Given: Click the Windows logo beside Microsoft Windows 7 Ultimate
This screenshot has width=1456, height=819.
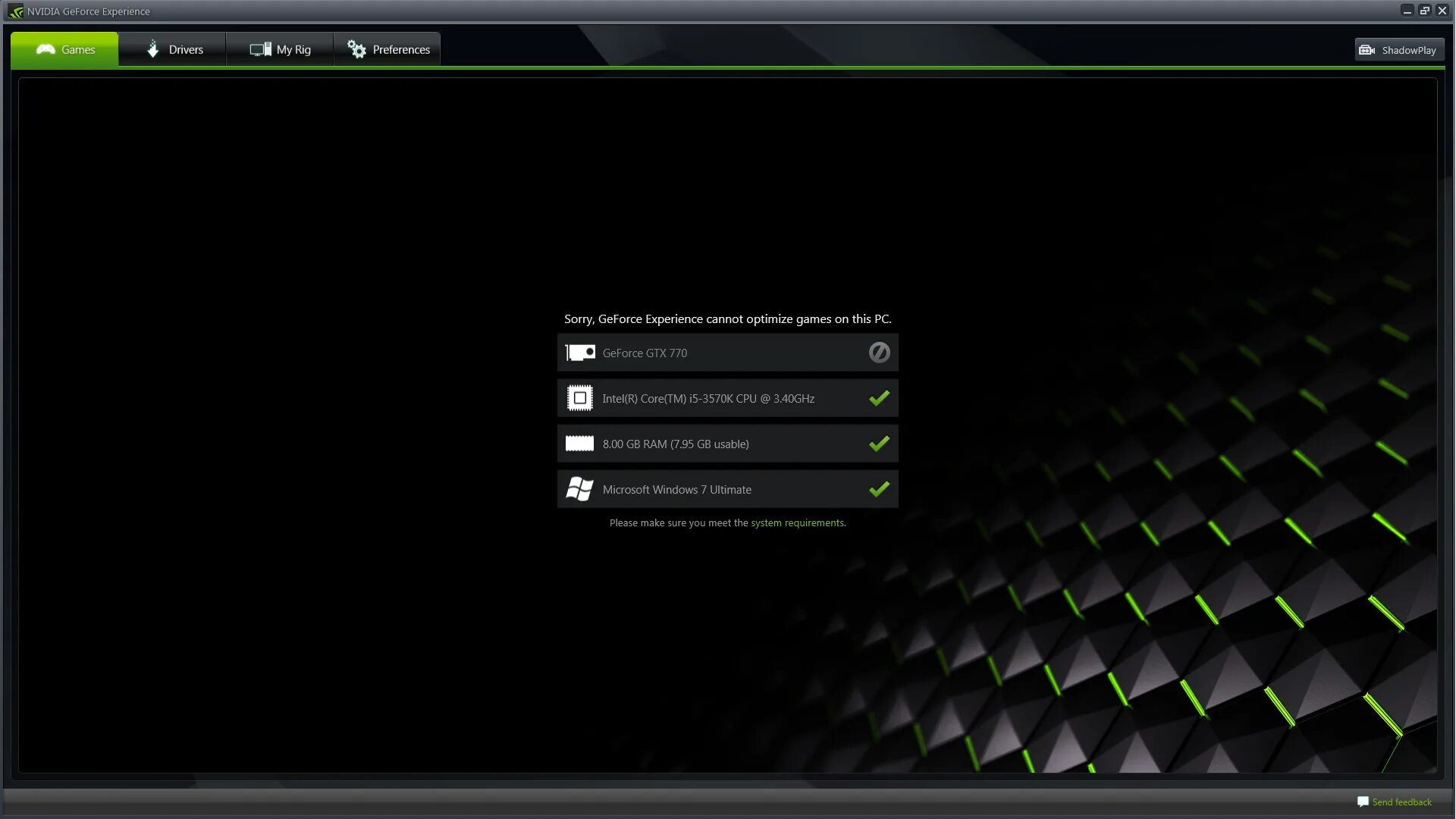Looking at the screenshot, I should [x=579, y=488].
